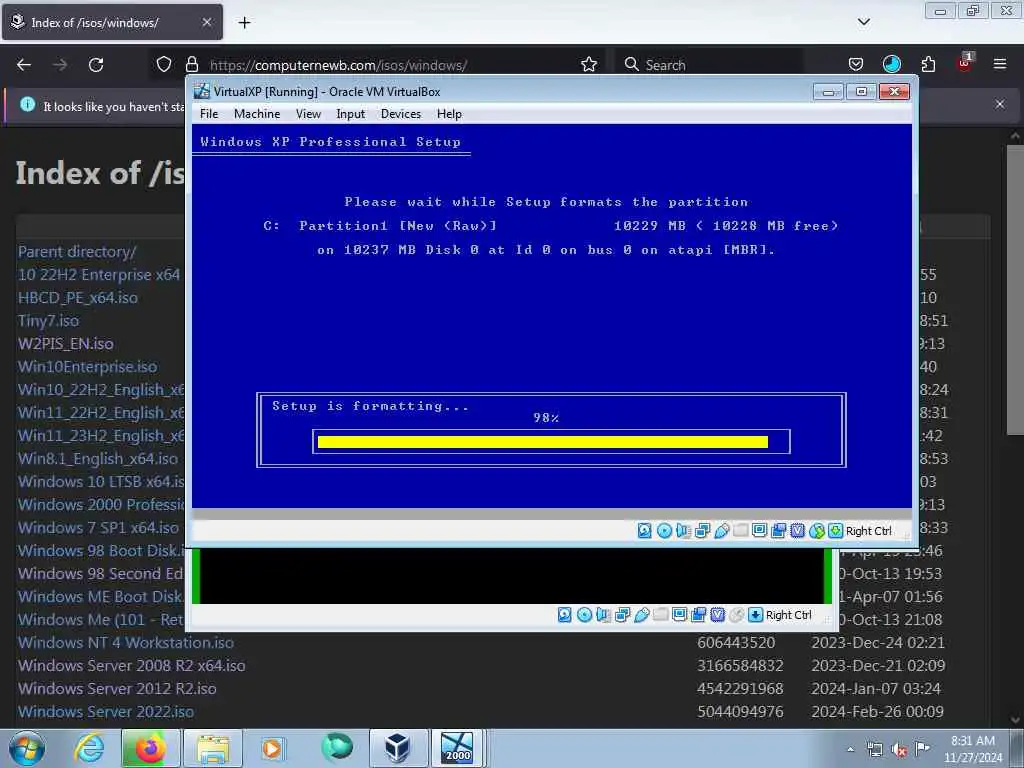Reload the Firefox page

[96, 65]
